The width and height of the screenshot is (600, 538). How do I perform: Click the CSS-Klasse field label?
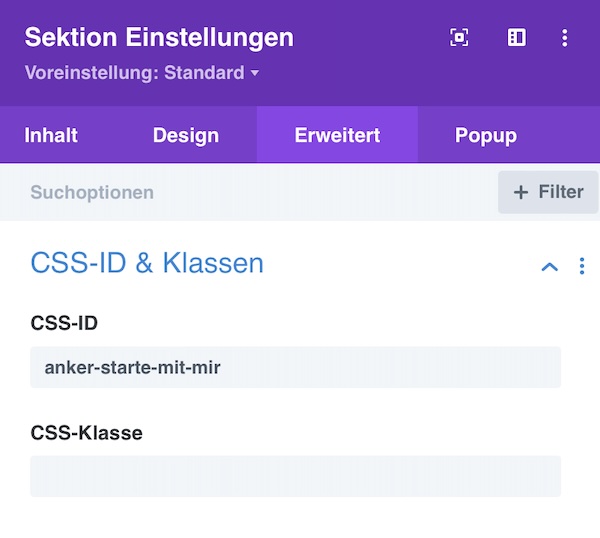(86, 433)
